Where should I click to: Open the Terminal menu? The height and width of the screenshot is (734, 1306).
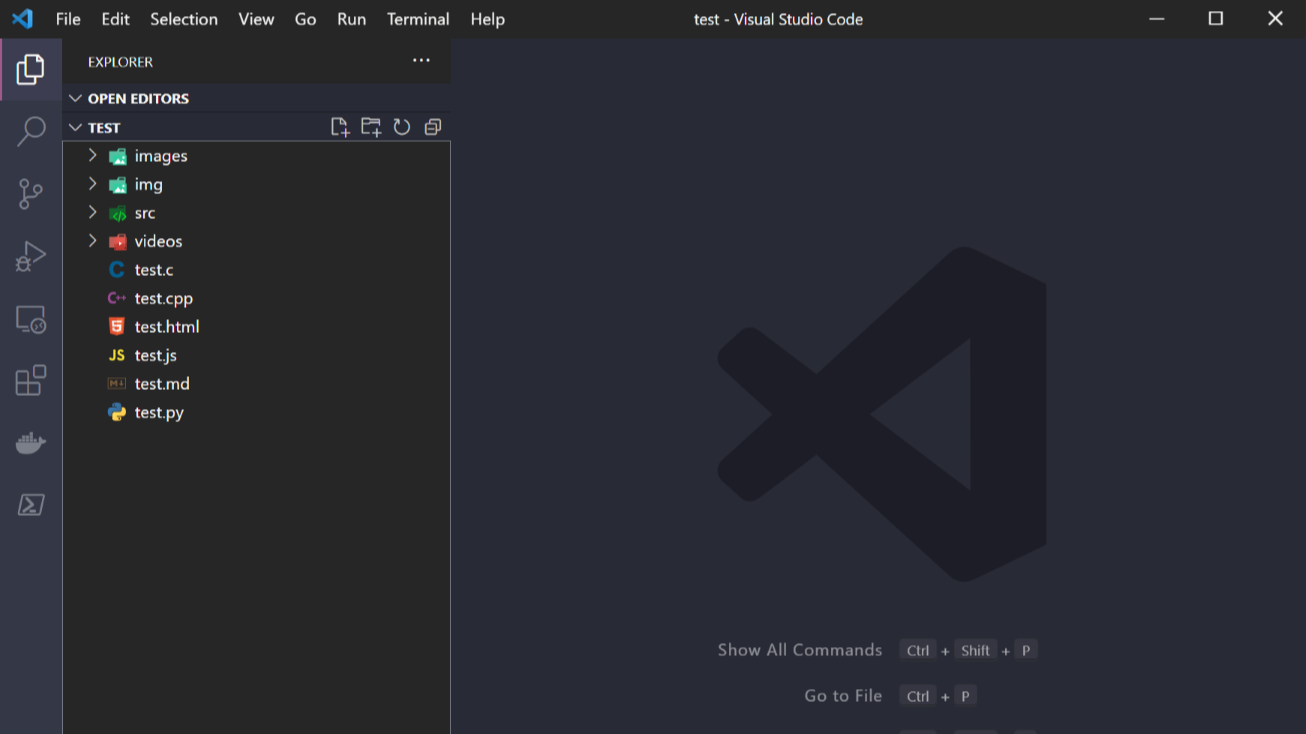pos(418,19)
